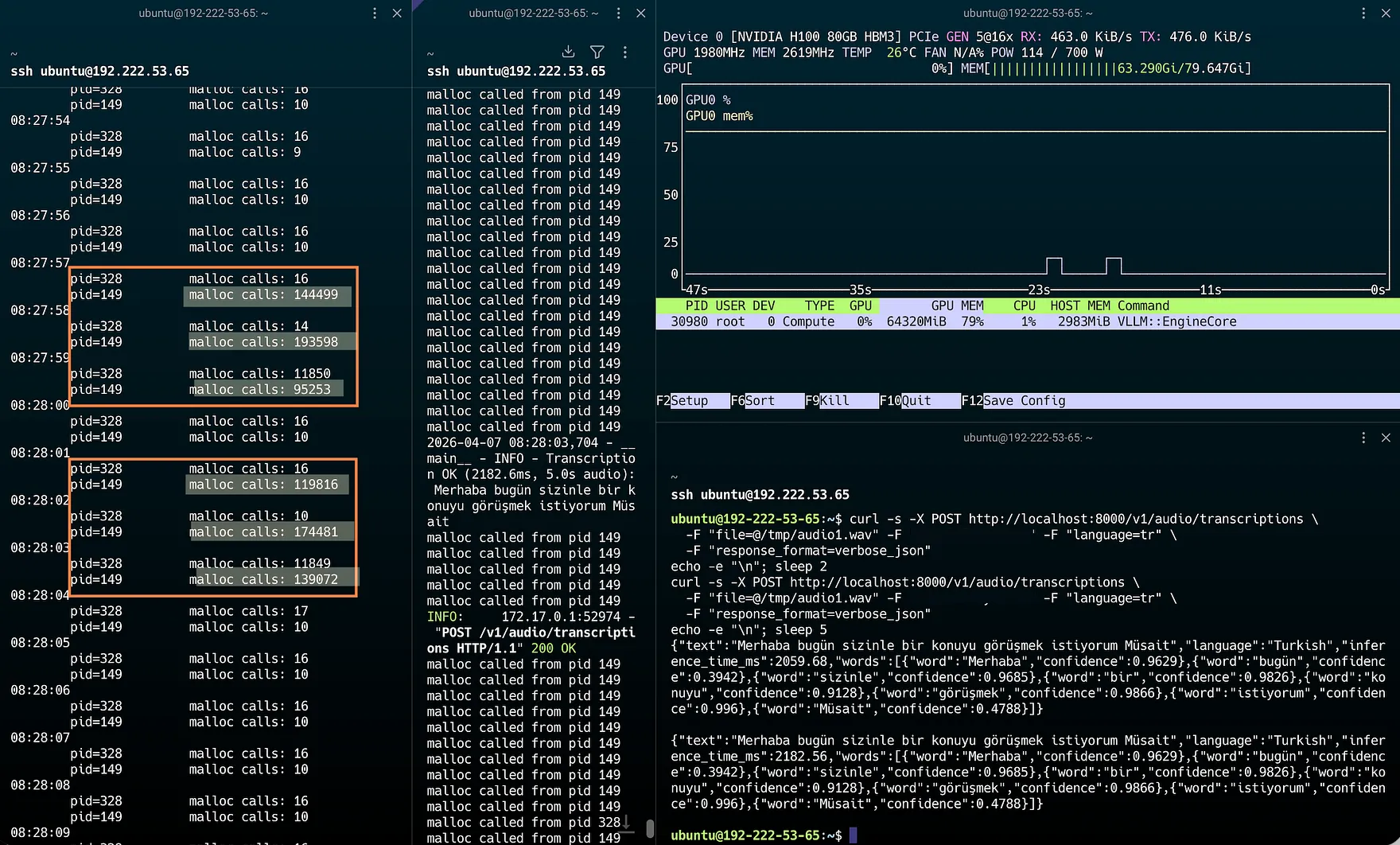Click the 'malloc calls: 11849' entry
Image resolution: width=1400 pixels, height=845 pixels.
[259, 564]
